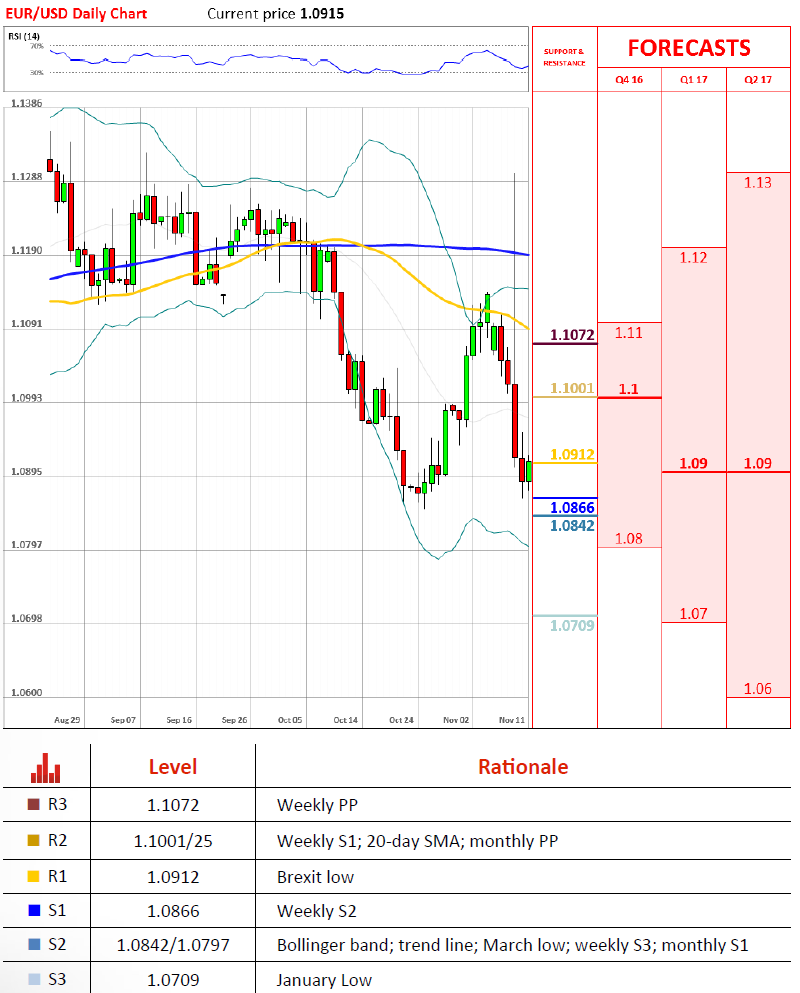Click the Level table column header

click(173, 767)
